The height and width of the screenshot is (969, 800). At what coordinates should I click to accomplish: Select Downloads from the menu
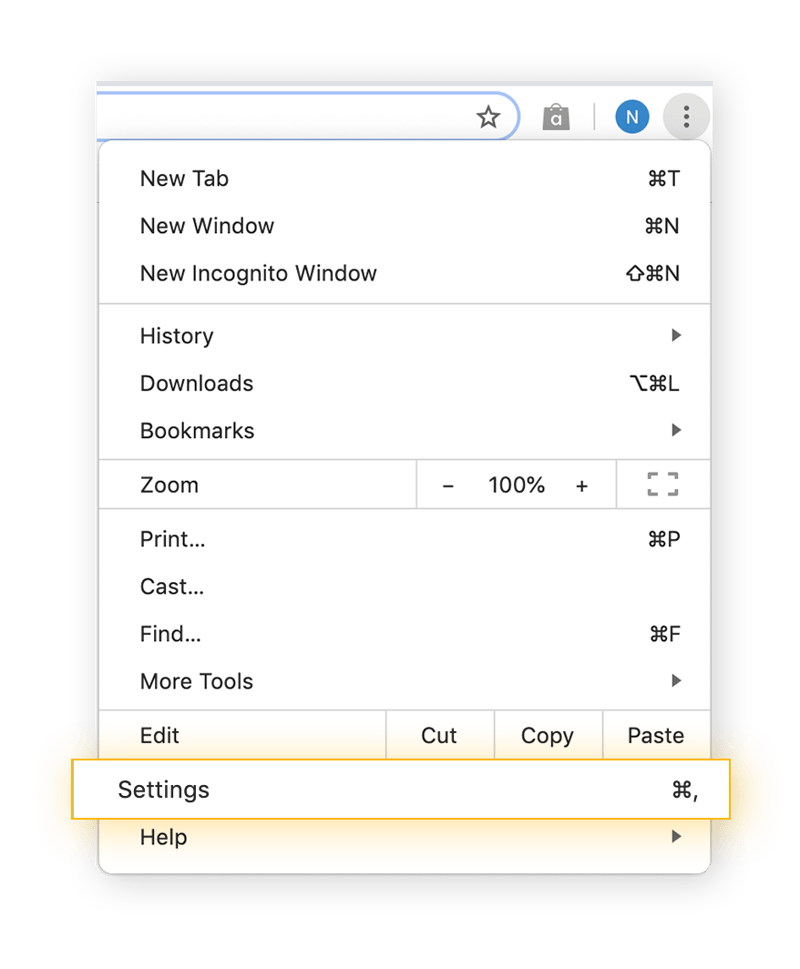196,383
